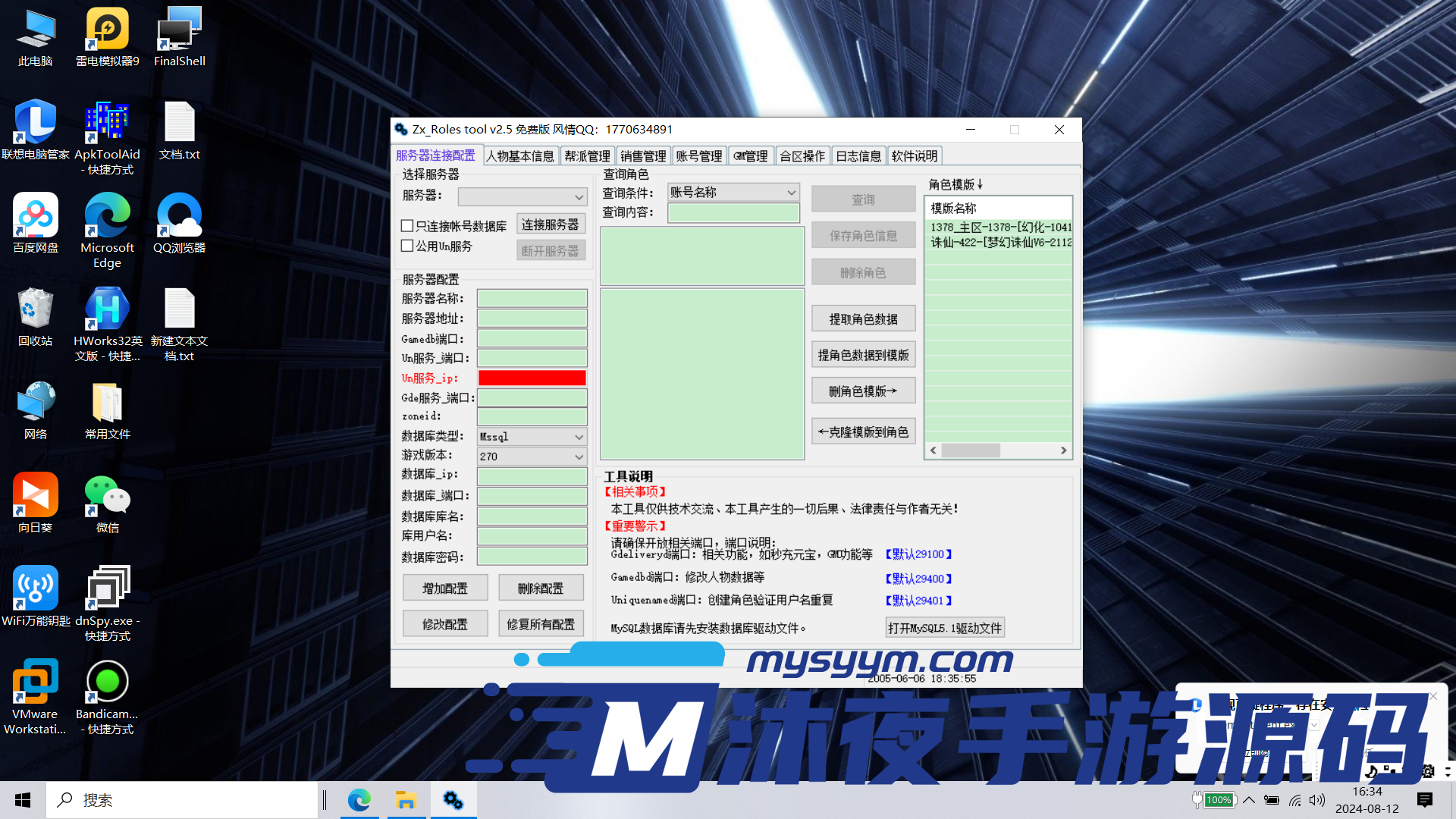Open the 微信 desktop icon

[x=107, y=496]
